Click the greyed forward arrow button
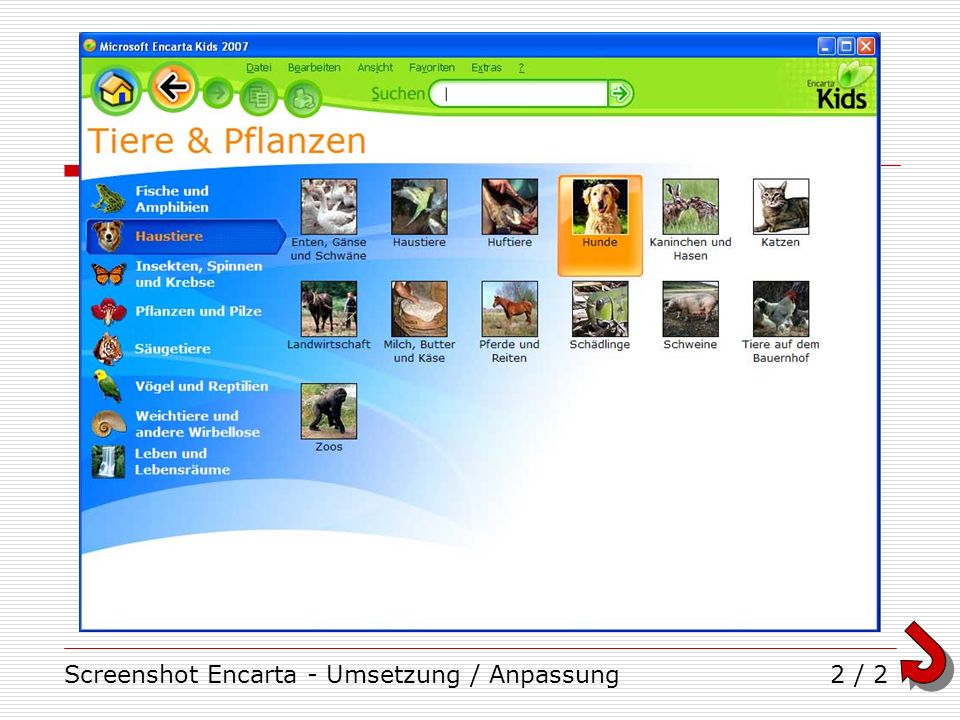The image size is (960, 720). [219, 94]
